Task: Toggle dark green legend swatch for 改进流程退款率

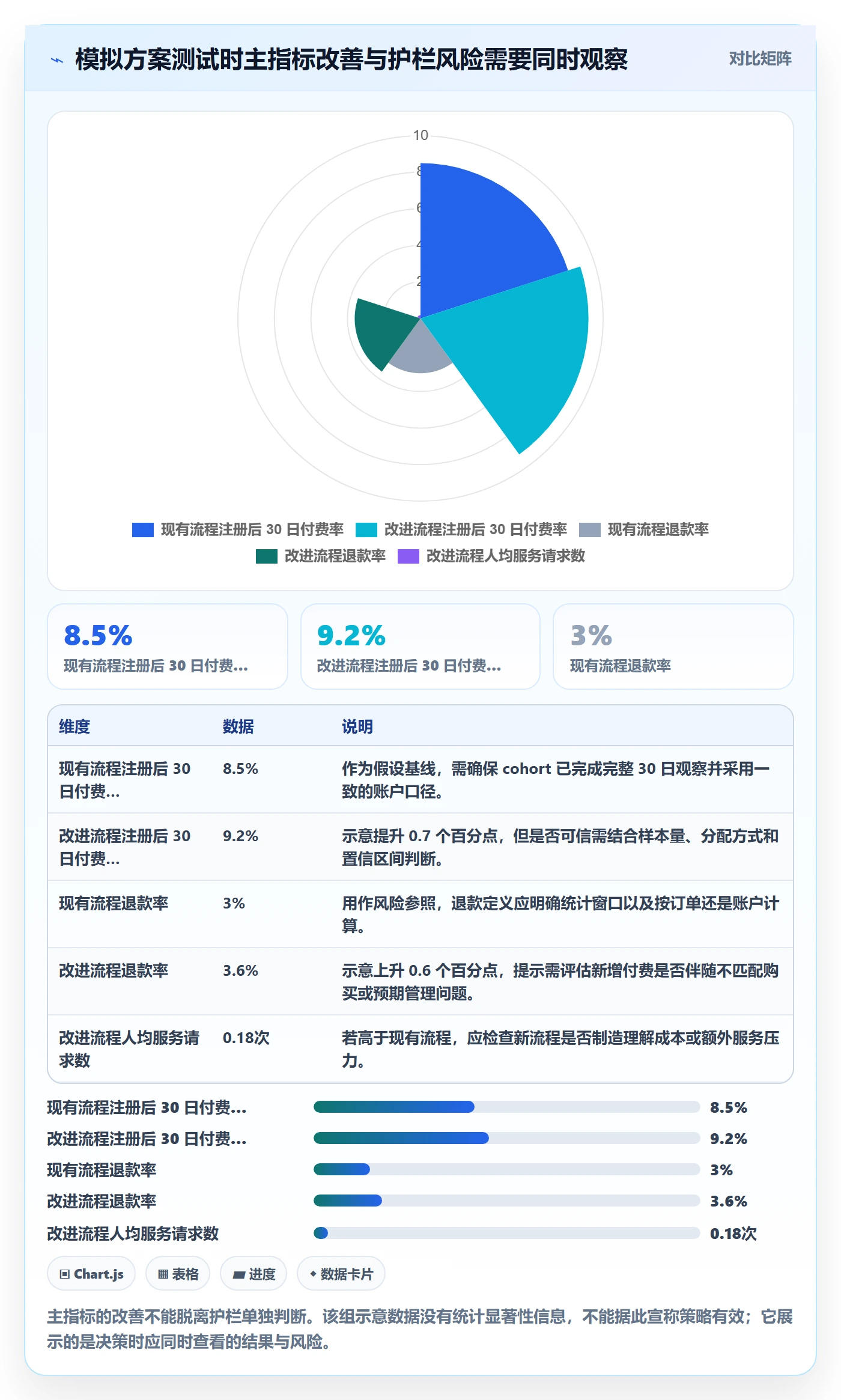Action: click(x=267, y=556)
